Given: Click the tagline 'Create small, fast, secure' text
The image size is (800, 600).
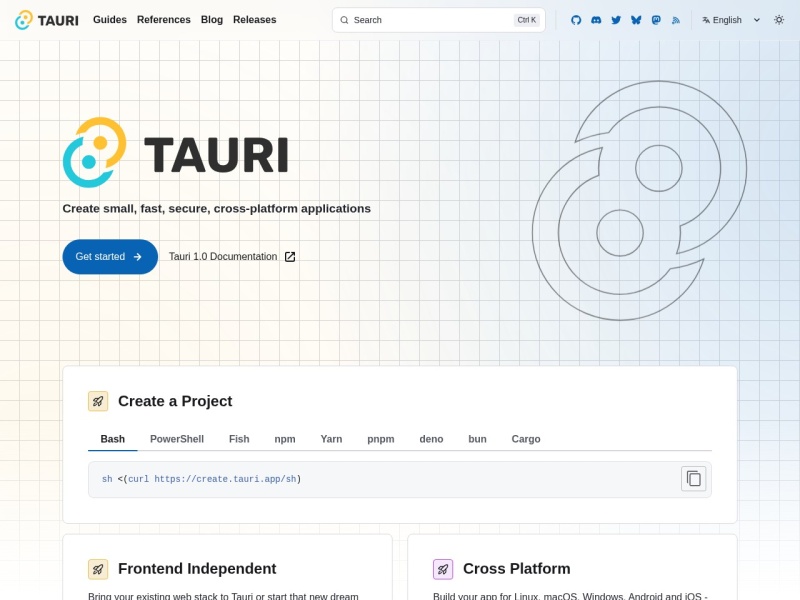Looking at the screenshot, I should coord(216,209).
